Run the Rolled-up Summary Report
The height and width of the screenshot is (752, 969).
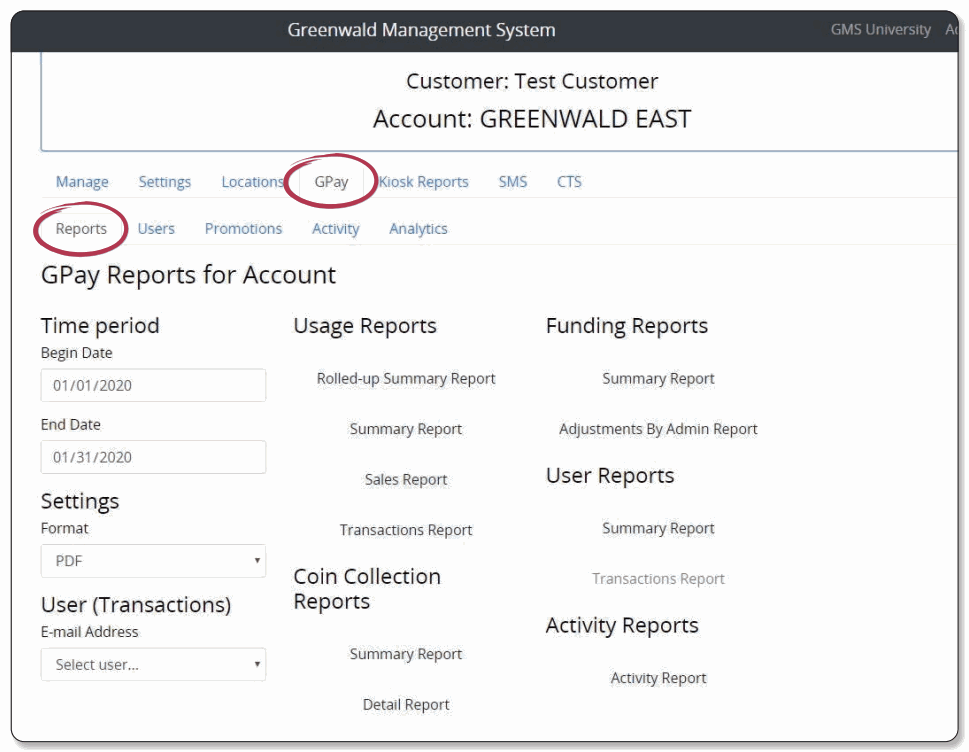(x=406, y=378)
